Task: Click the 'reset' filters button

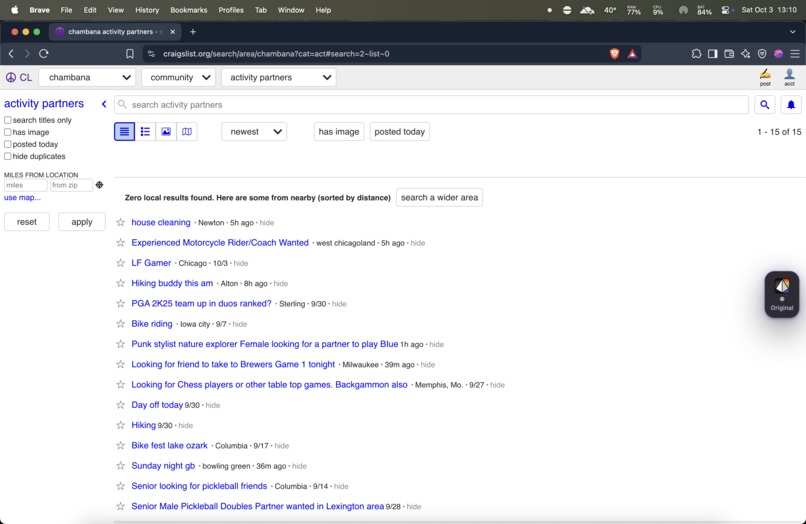Action: pyautogui.click(x=27, y=222)
